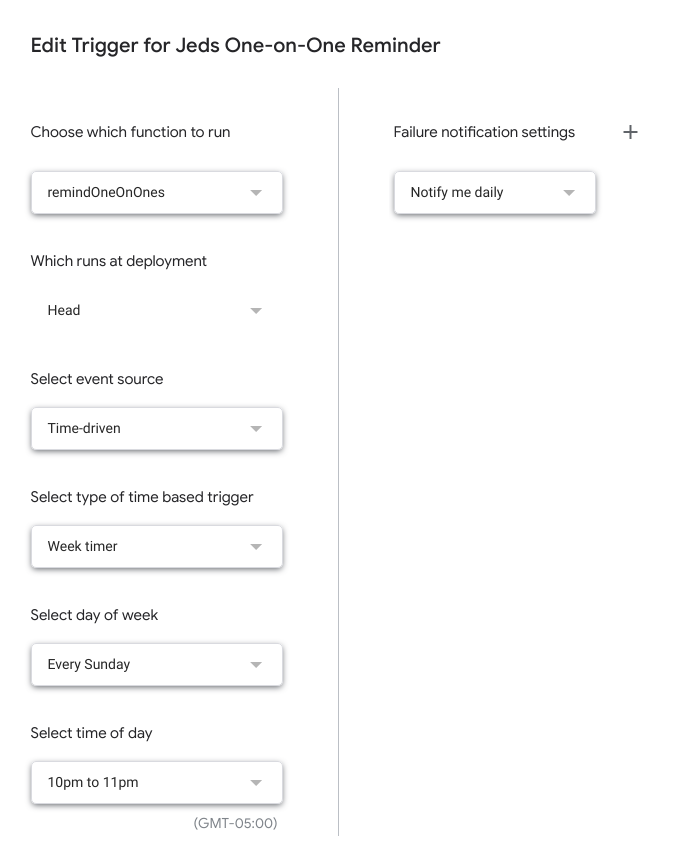Image resolution: width=681 pixels, height=849 pixels.
Task: Click the arrow beside remindOneOnOnes
Action: click(256, 193)
